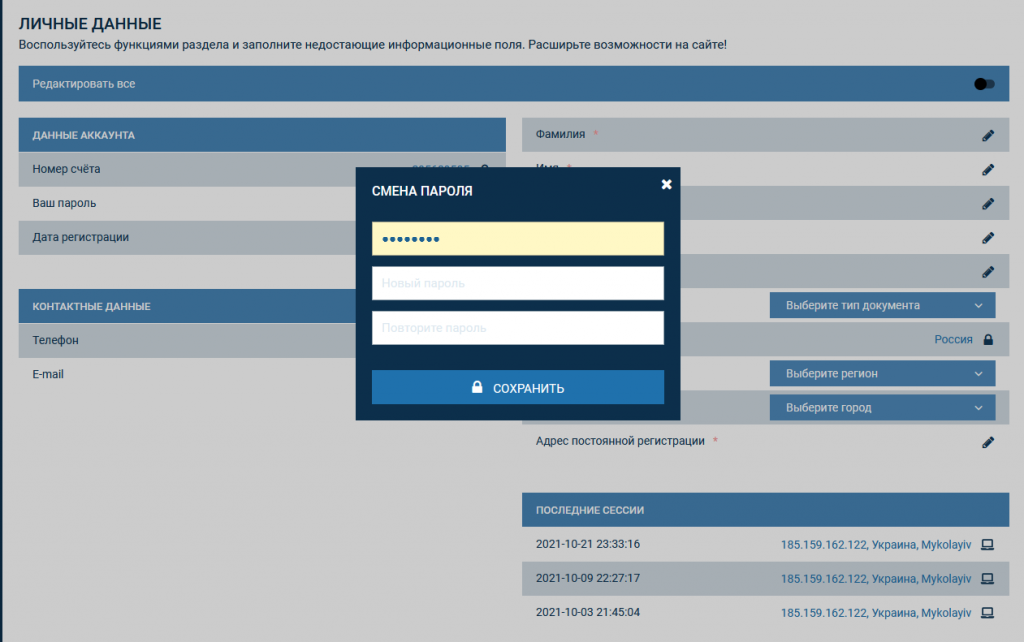Click the computer icon for the 2021-10-21 session

point(987,545)
